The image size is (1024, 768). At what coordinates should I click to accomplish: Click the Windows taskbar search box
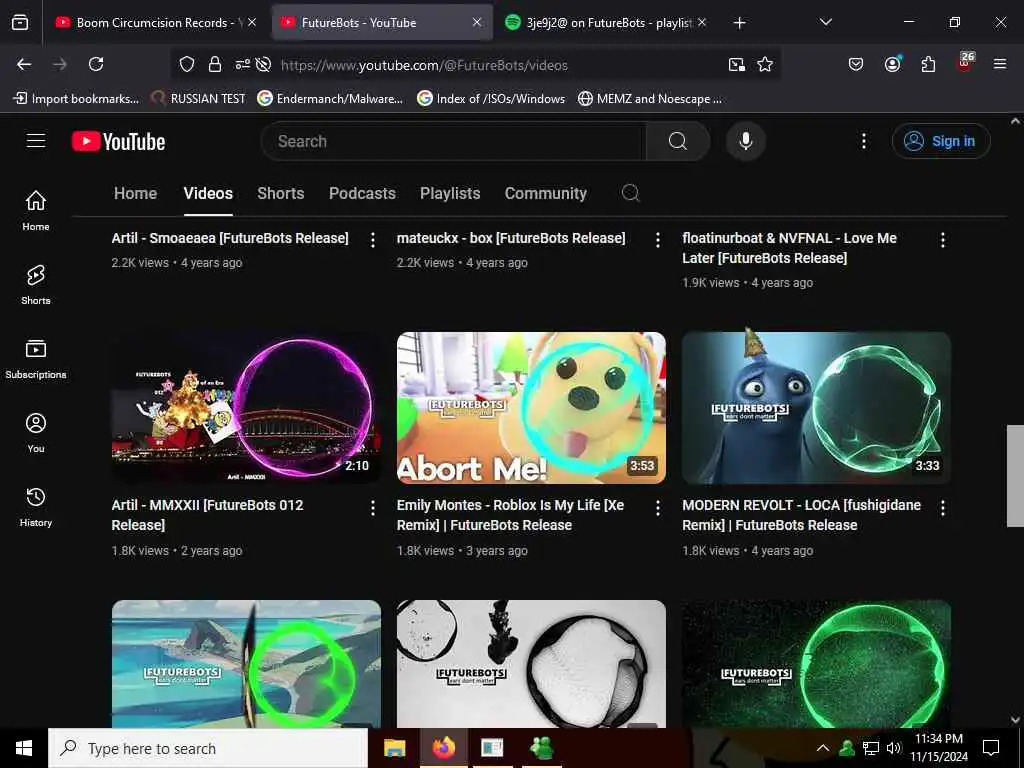click(x=208, y=748)
